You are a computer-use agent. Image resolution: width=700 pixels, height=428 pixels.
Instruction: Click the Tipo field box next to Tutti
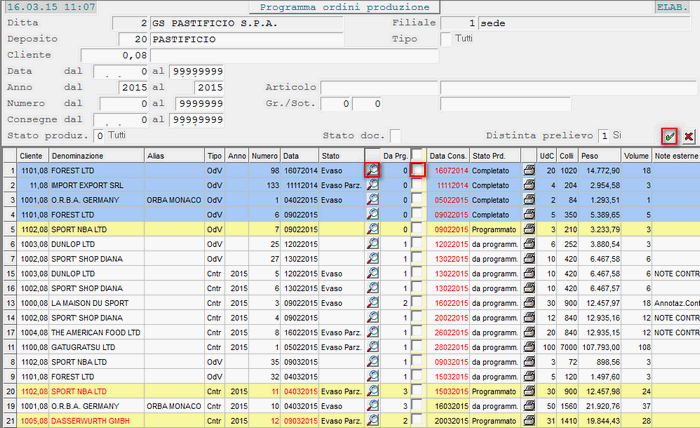click(x=446, y=39)
